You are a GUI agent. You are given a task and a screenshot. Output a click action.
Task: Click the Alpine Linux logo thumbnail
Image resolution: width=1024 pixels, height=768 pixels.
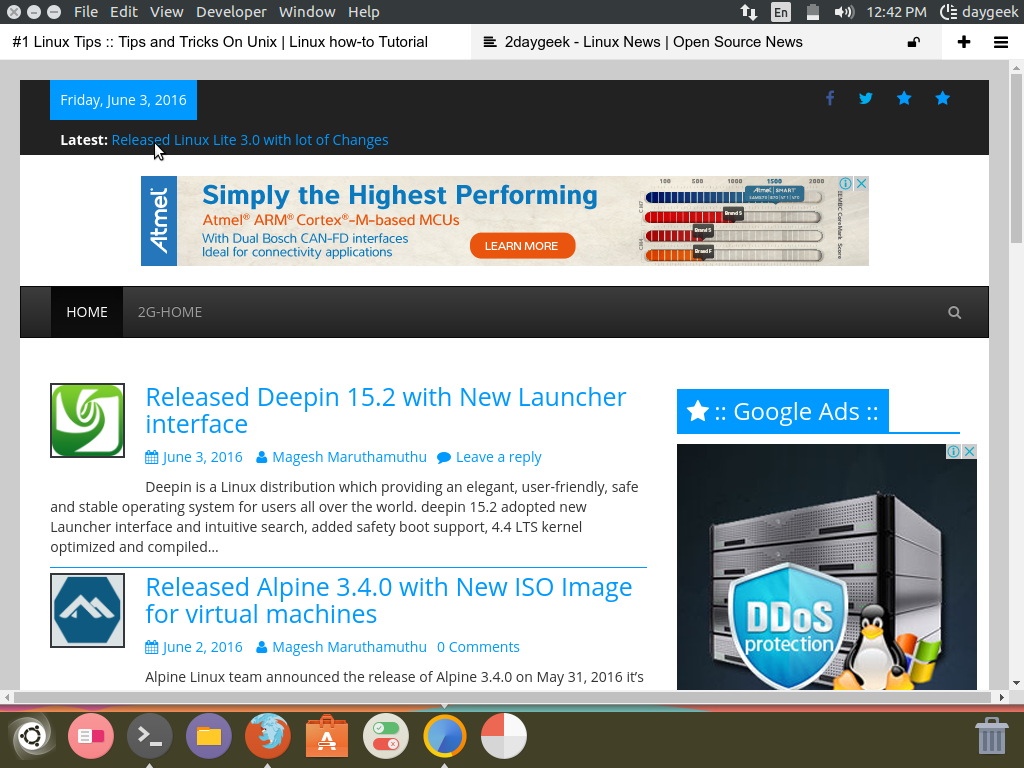(88, 611)
